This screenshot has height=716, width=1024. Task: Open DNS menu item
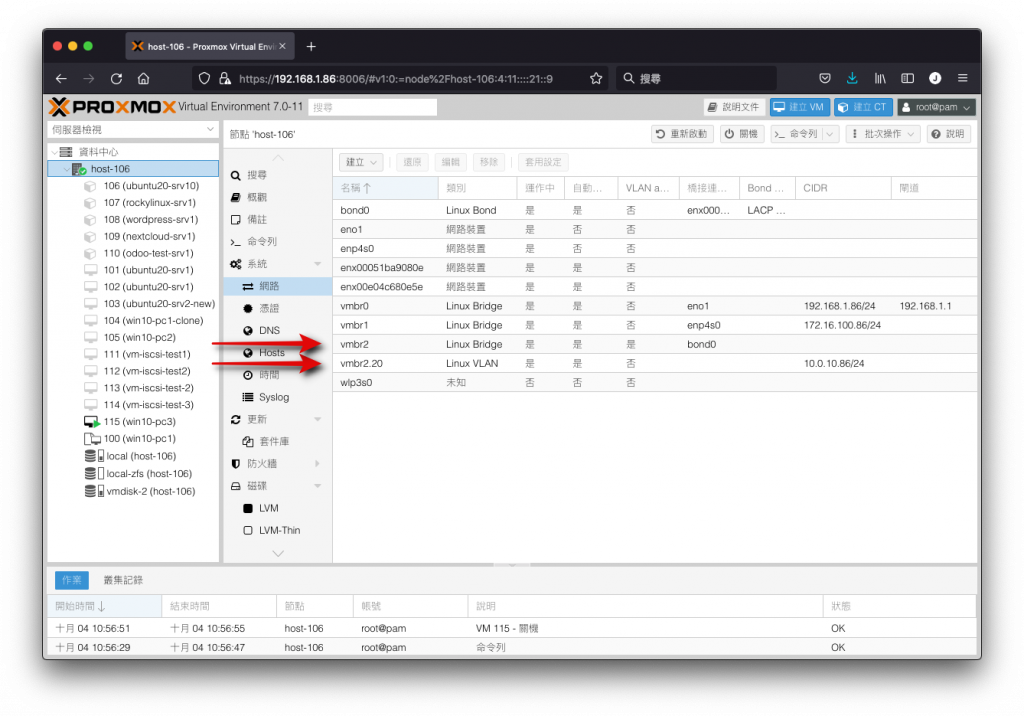pyautogui.click(x=278, y=331)
